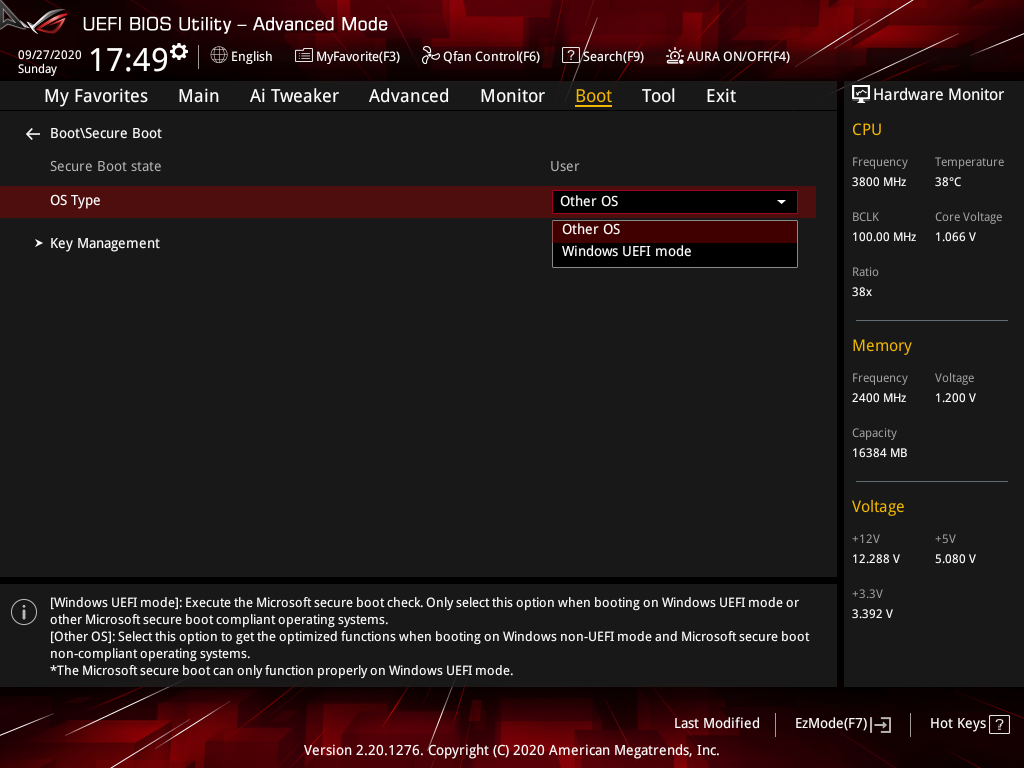This screenshot has height=768, width=1024.
Task: Click the settings gear next to the clock
Action: (179, 52)
